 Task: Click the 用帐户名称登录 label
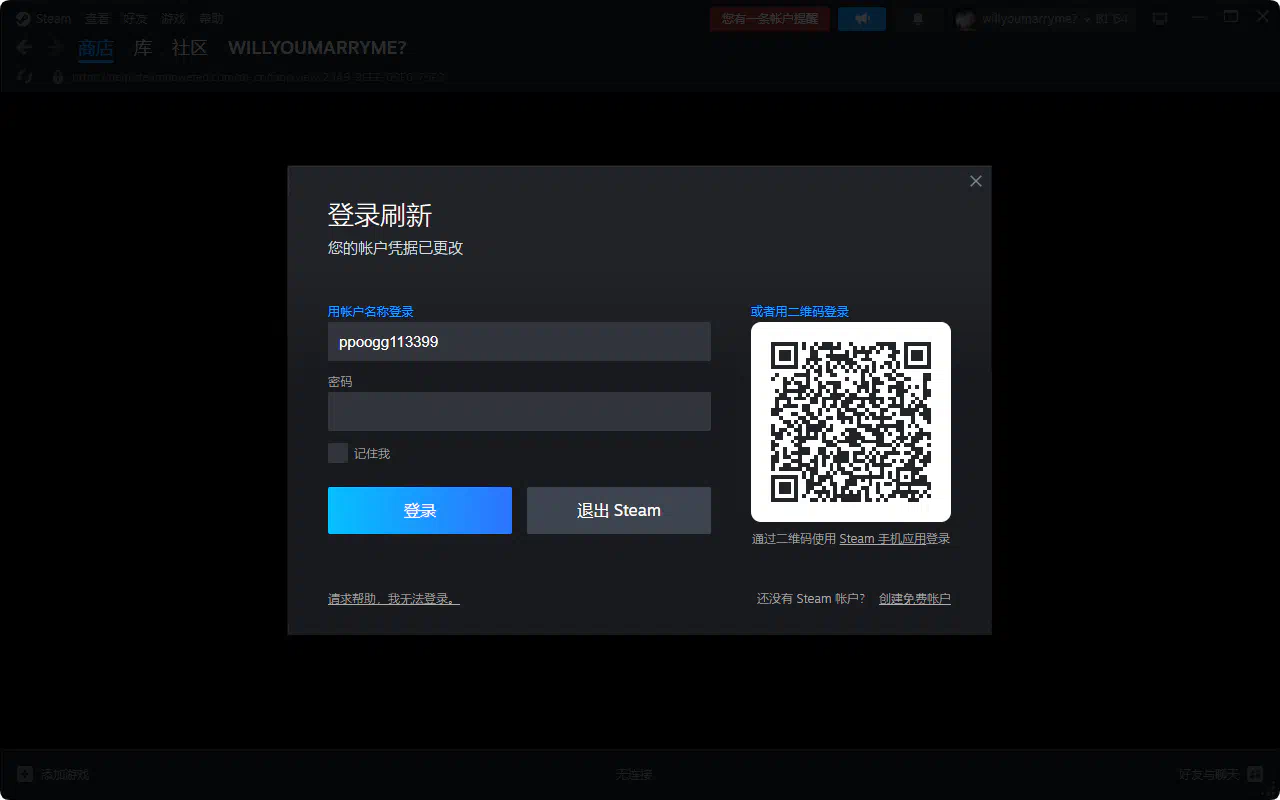coord(371,311)
